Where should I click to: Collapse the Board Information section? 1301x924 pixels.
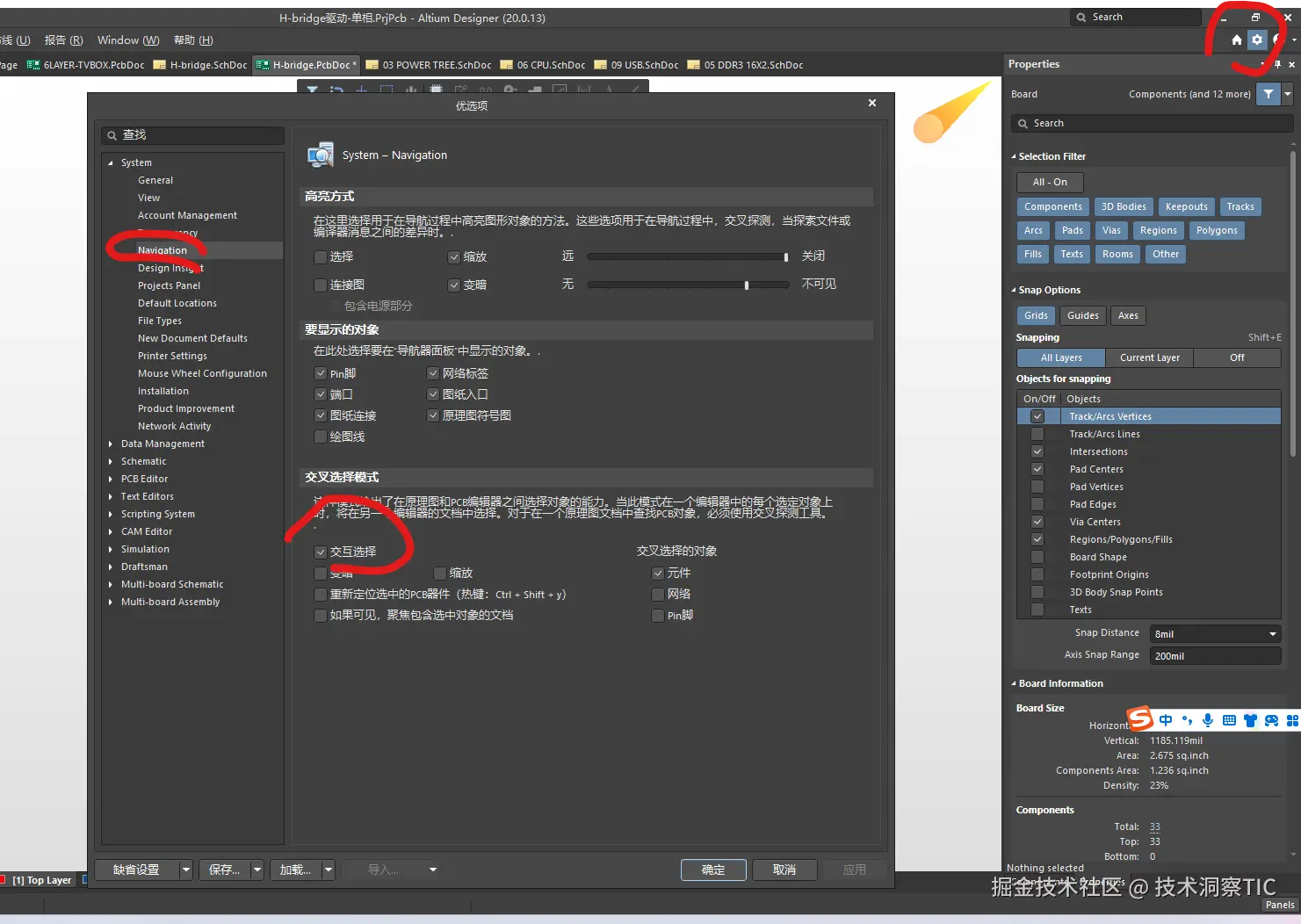(1014, 683)
